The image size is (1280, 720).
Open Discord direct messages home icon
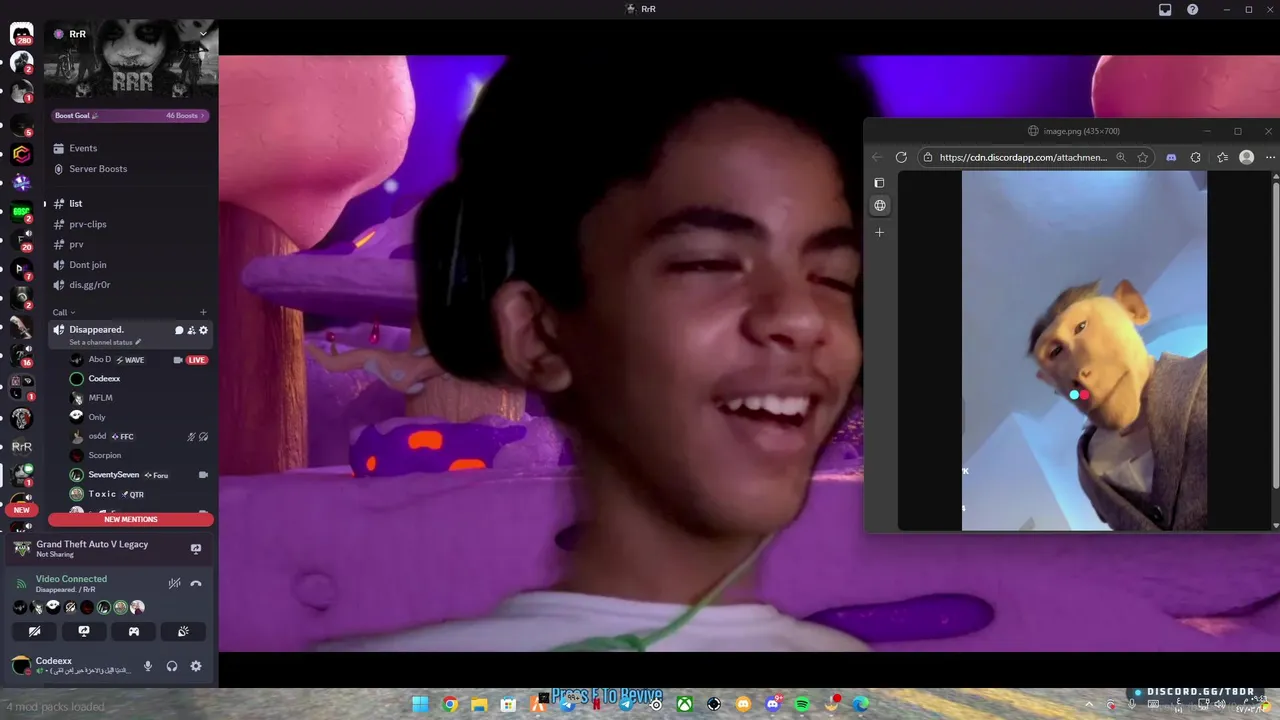tap(22, 35)
